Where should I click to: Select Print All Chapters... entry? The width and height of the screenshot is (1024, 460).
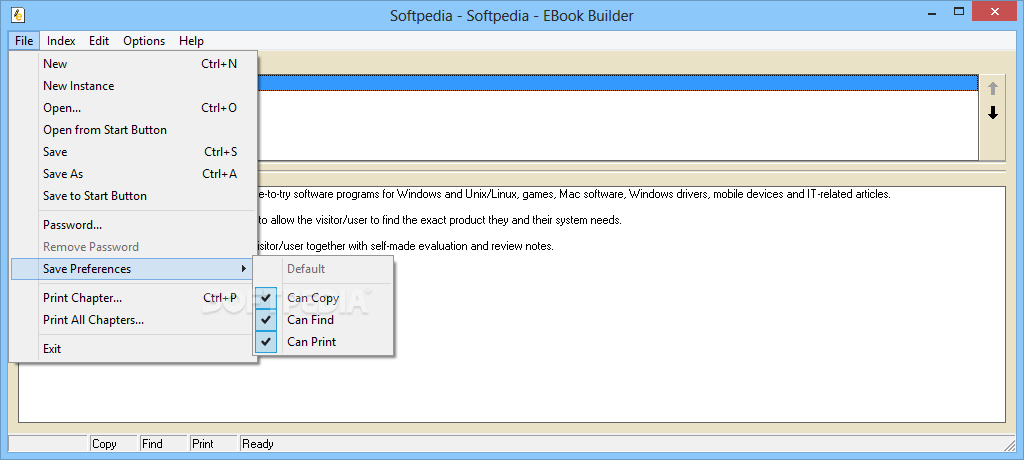click(x=133, y=320)
